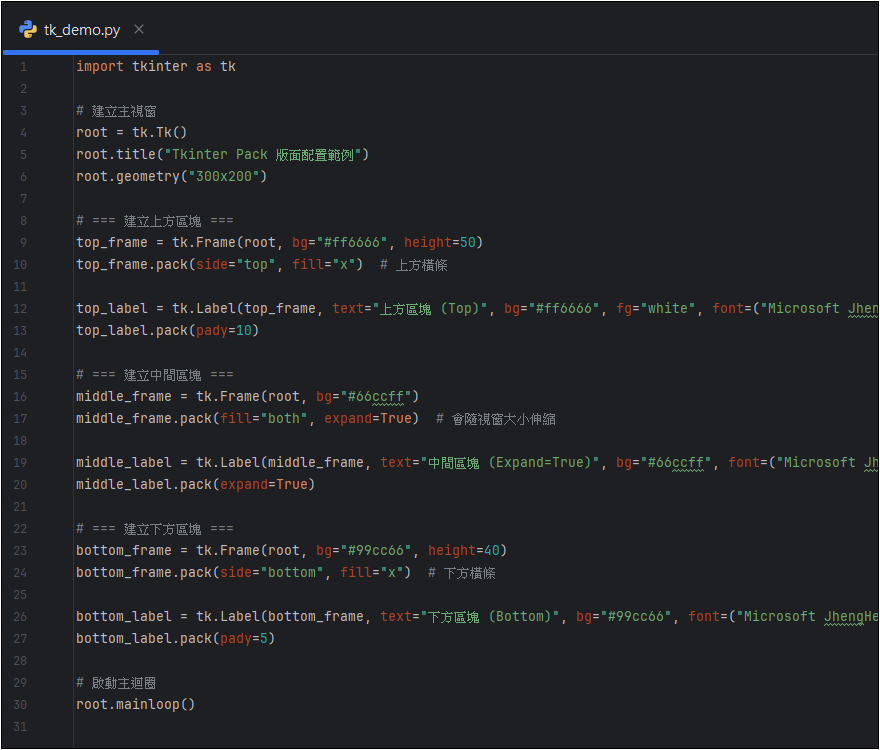880x750 pixels.
Task: Close the tk_demo.py editor tab
Action: tap(139, 29)
